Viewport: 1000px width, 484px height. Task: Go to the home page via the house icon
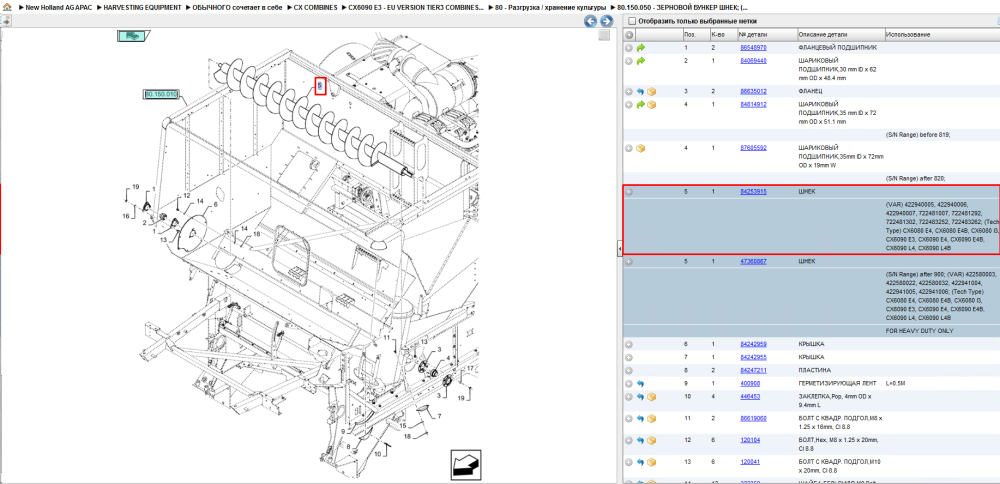[8, 7]
